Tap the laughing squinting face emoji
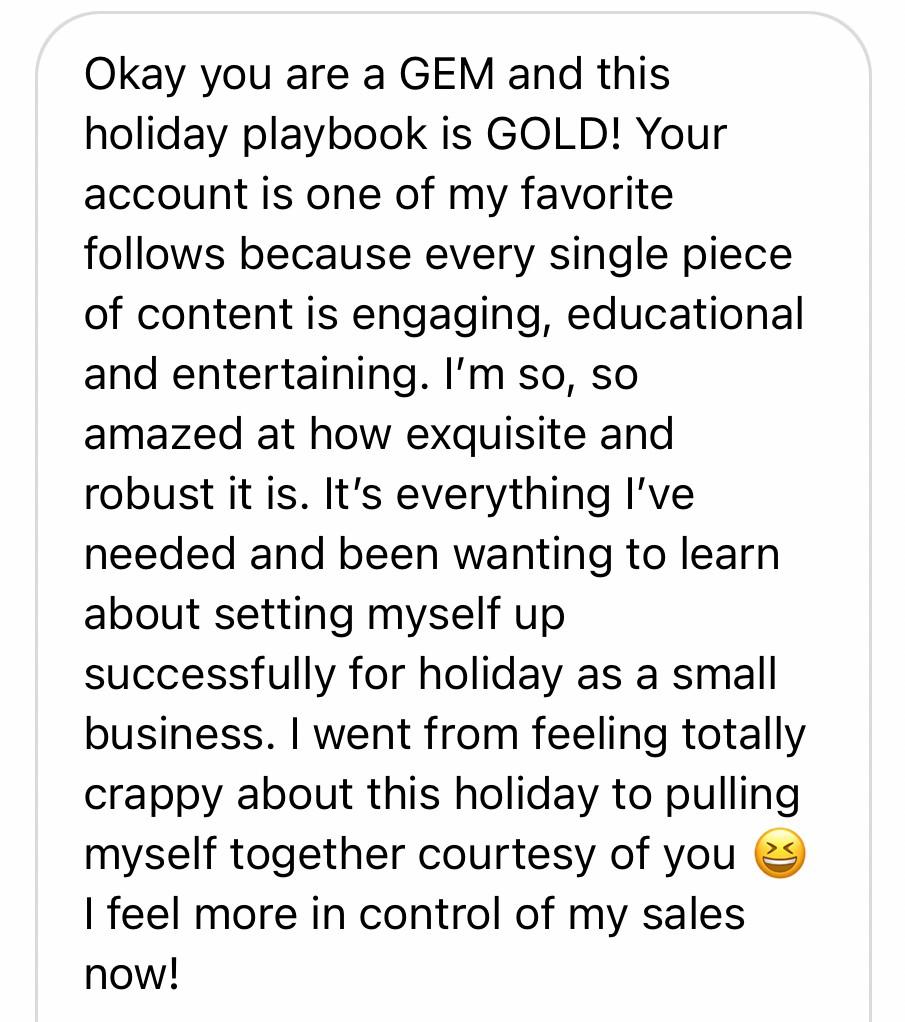 click(x=779, y=854)
